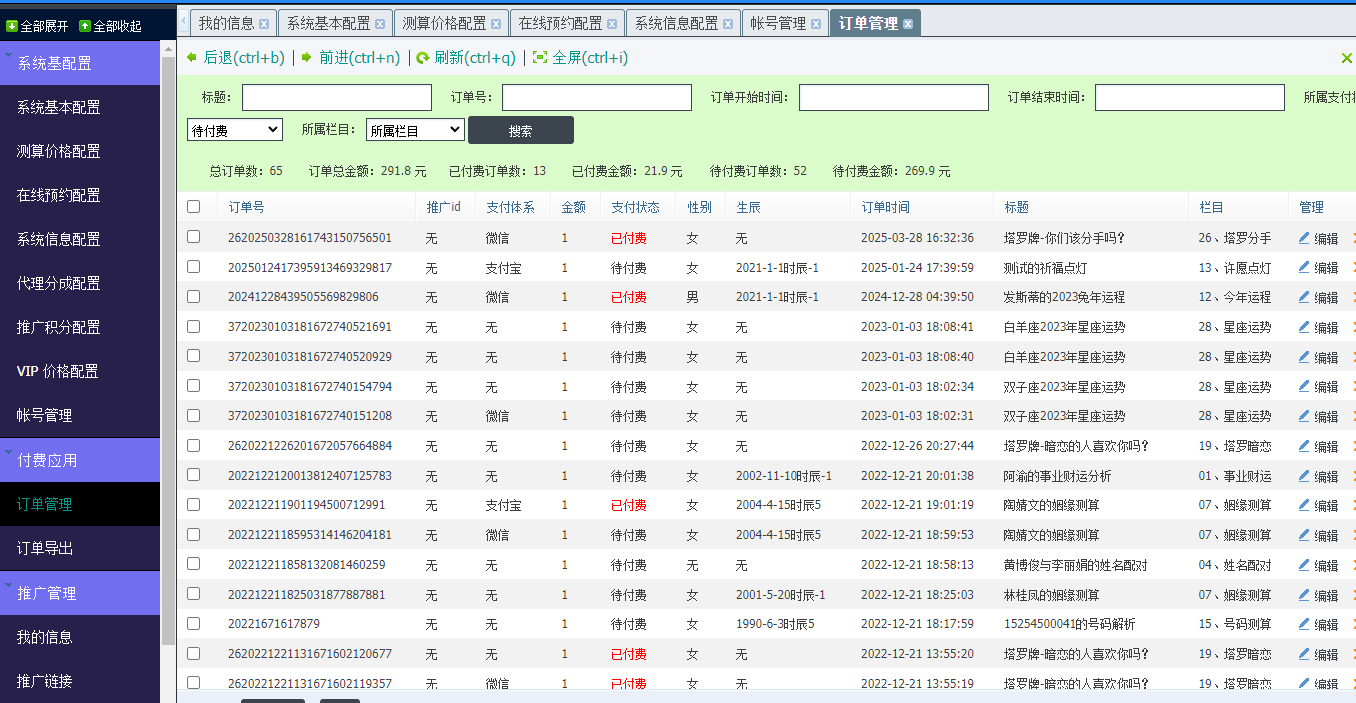Check the box for order 20250124173959134693​29817
This screenshot has height=703, width=1356.
point(194,267)
